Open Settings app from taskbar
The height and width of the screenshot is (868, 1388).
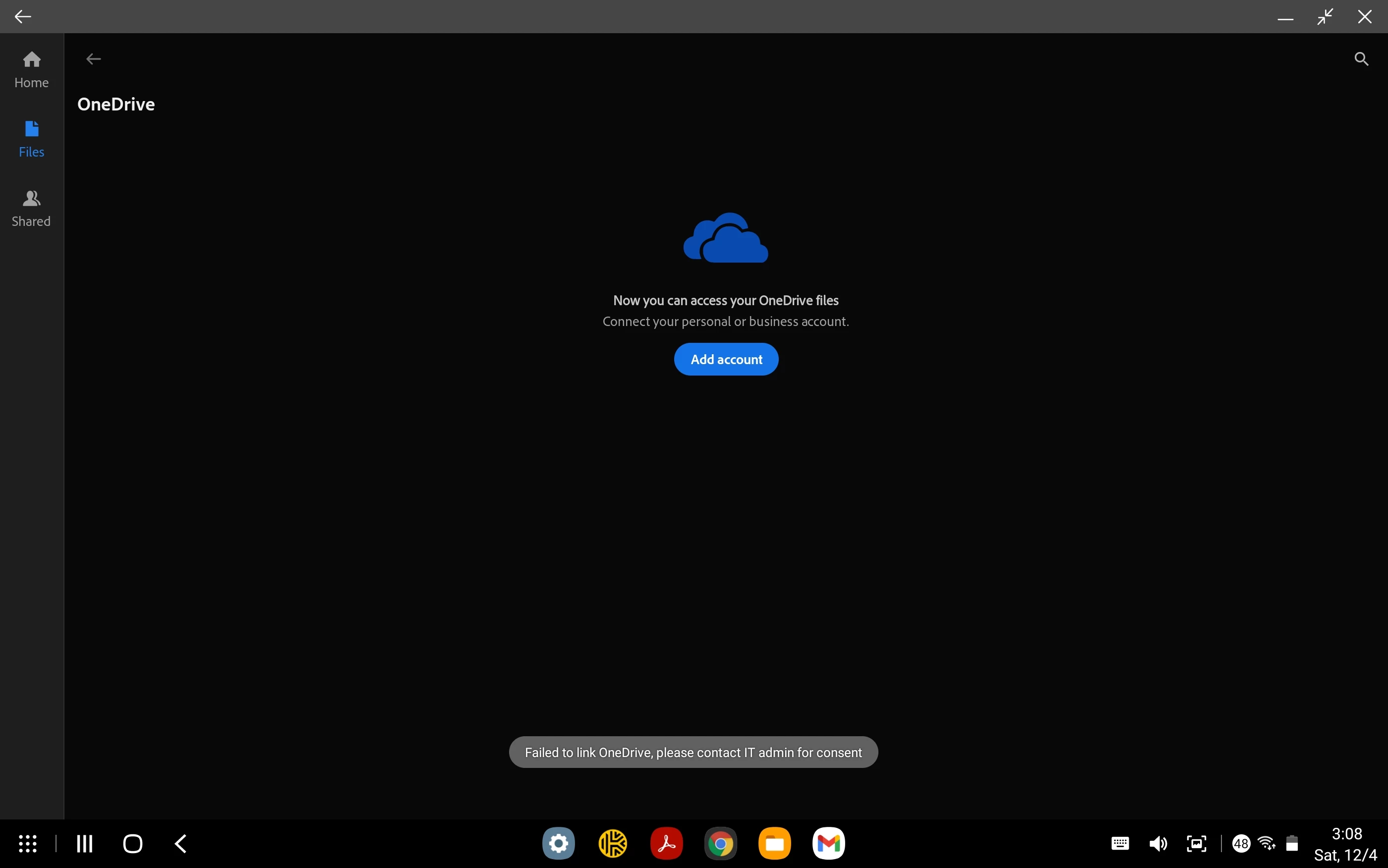pyautogui.click(x=558, y=843)
